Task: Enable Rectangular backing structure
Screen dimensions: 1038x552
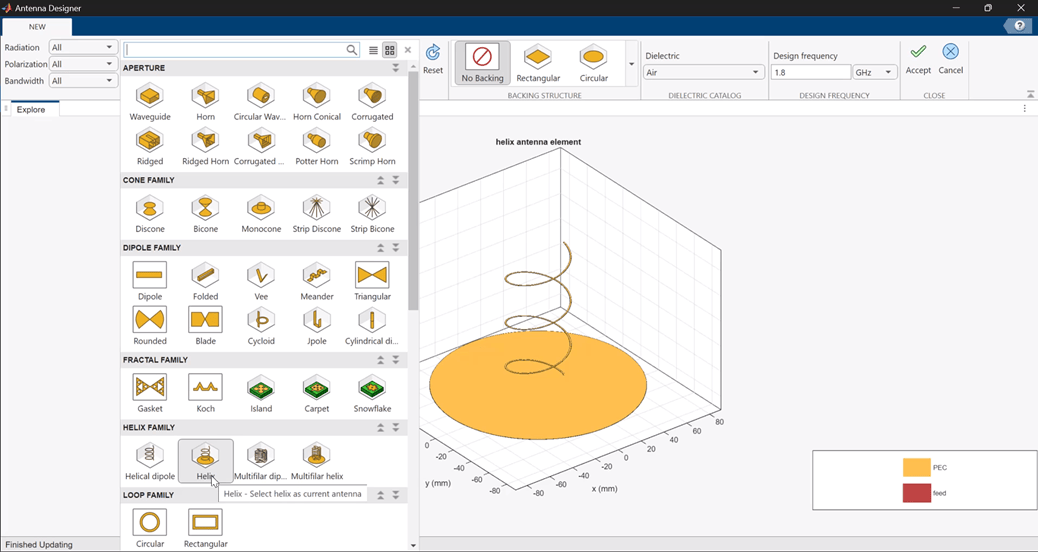Action: point(538,64)
